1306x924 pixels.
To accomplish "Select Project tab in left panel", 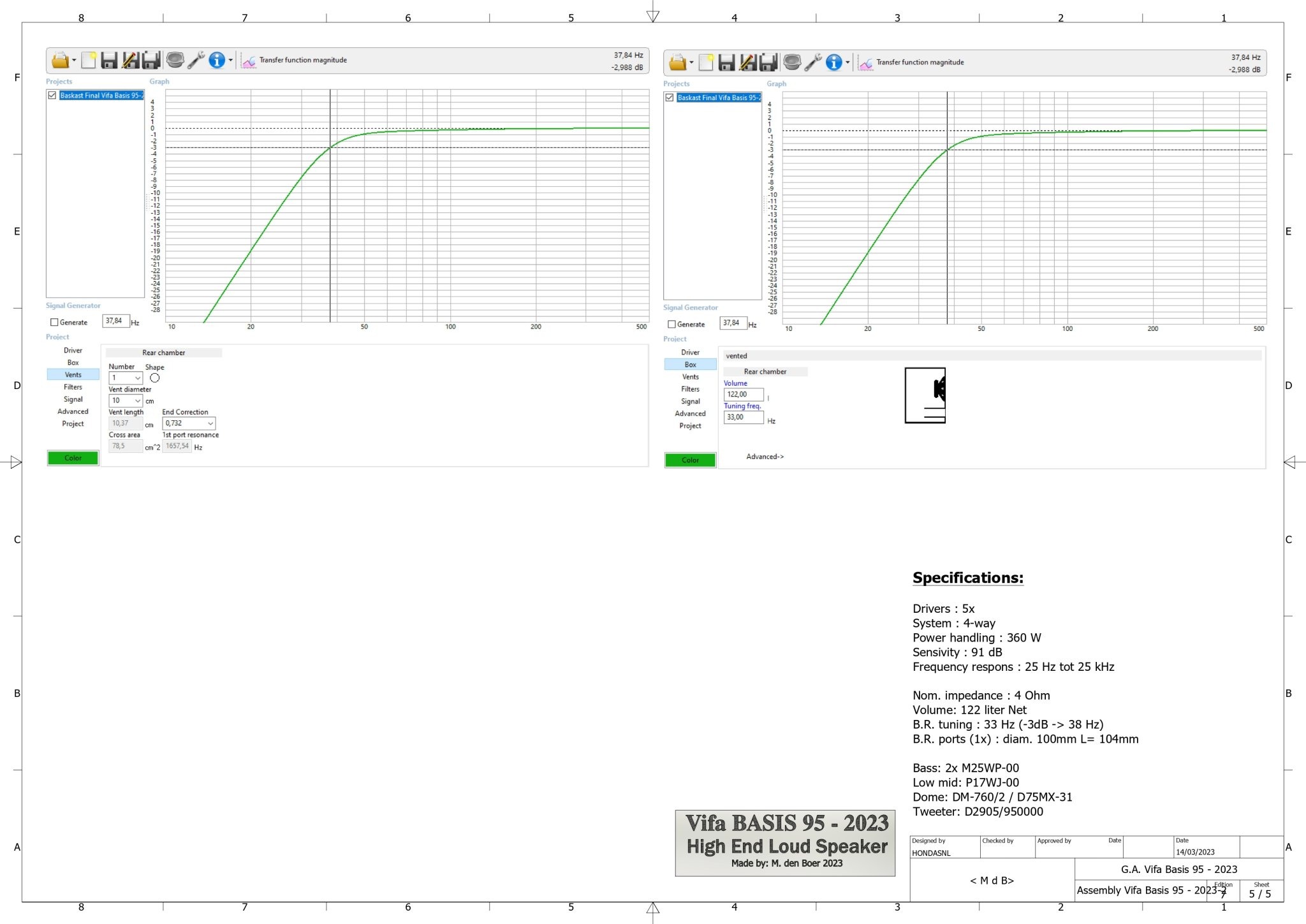I will point(73,423).
